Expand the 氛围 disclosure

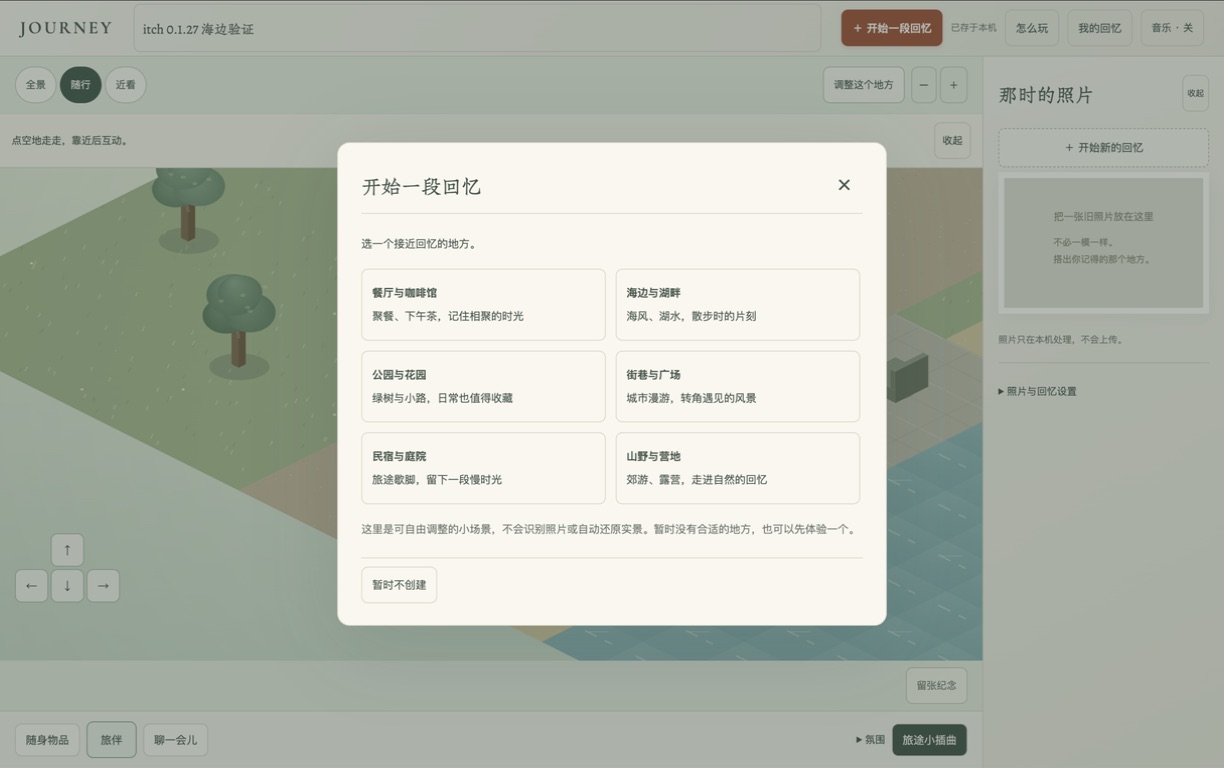[x=870, y=740]
